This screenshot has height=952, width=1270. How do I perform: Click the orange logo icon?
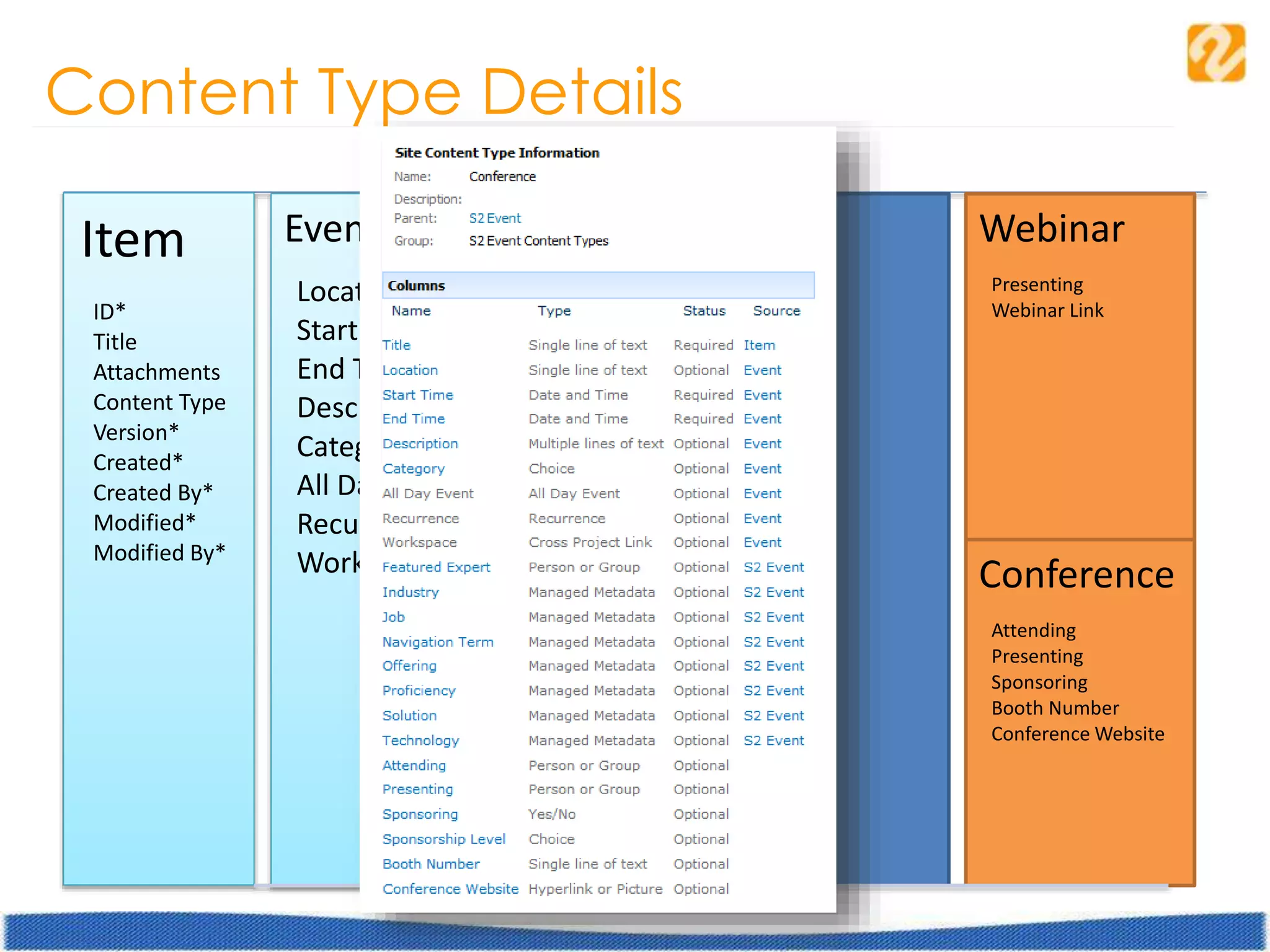pyautogui.click(x=1215, y=53)
